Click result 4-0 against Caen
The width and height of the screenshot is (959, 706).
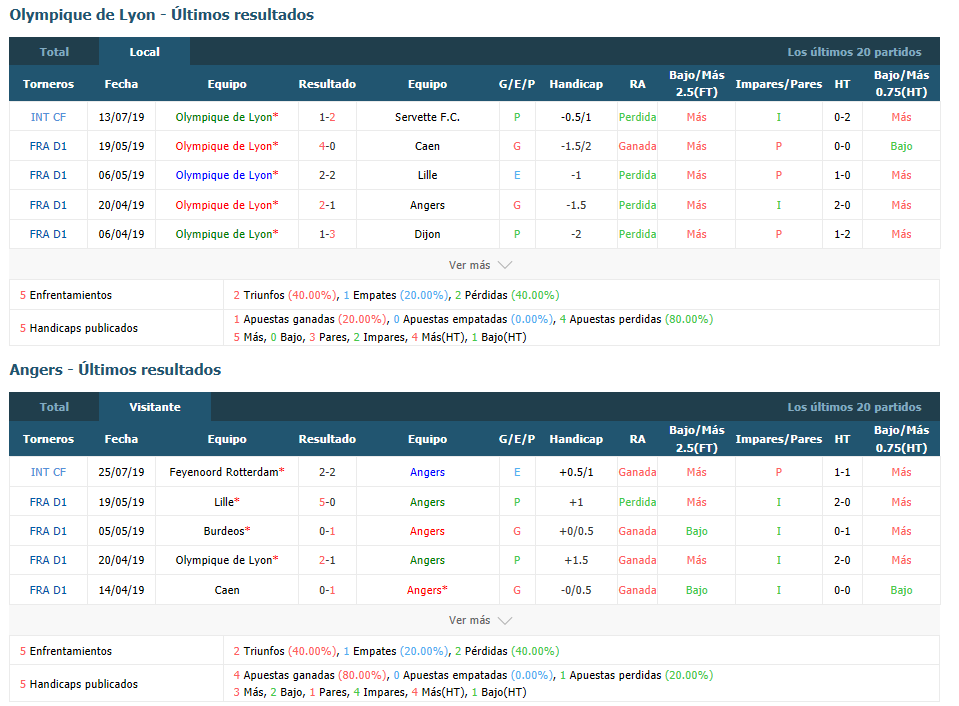327,146
